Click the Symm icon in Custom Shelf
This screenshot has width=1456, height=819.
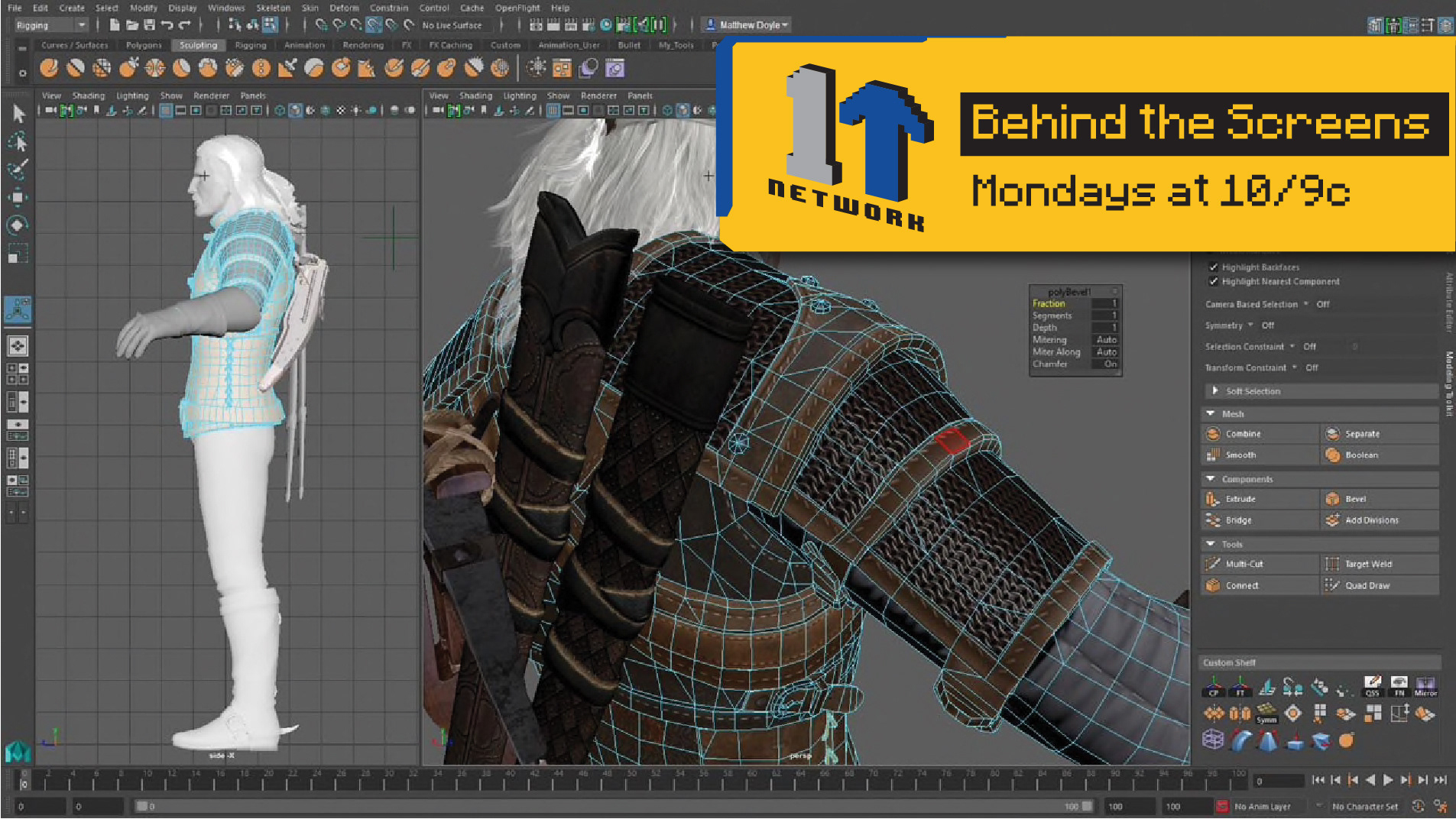point(1266,714)
